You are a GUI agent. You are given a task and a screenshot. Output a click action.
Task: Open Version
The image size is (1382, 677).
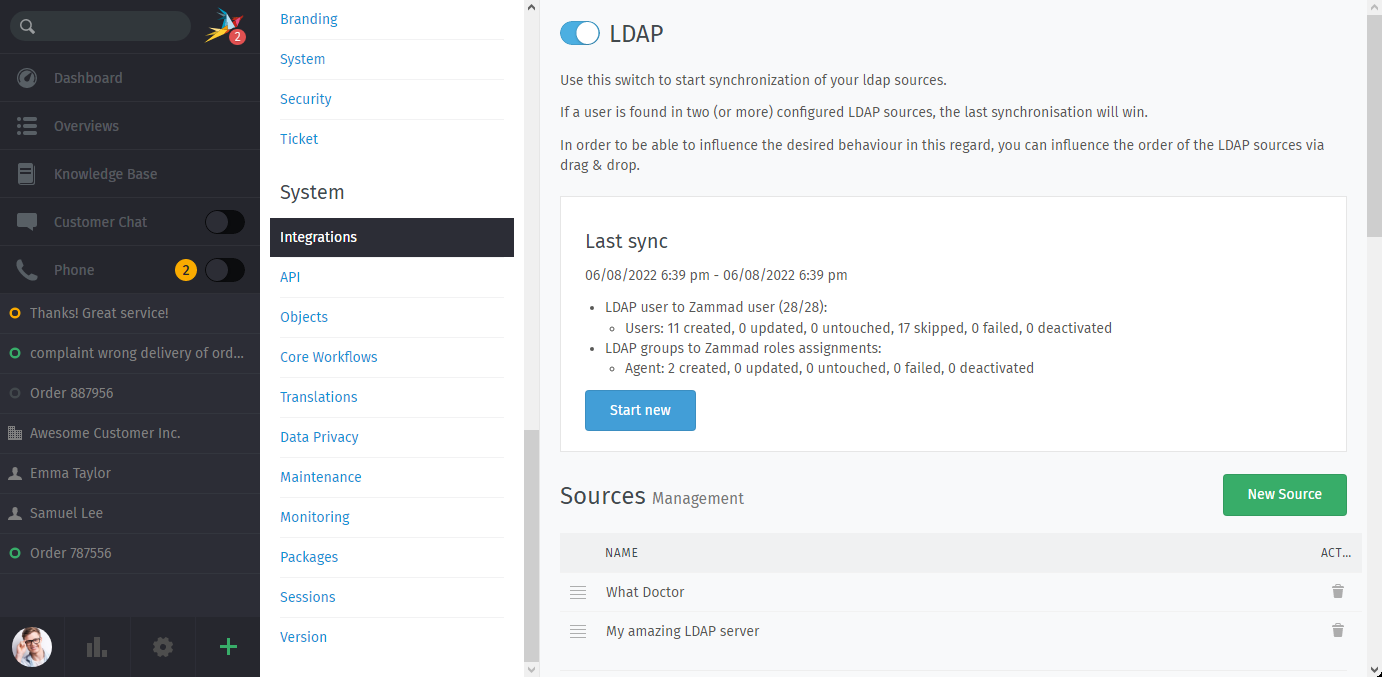click(x=304, y=637)
